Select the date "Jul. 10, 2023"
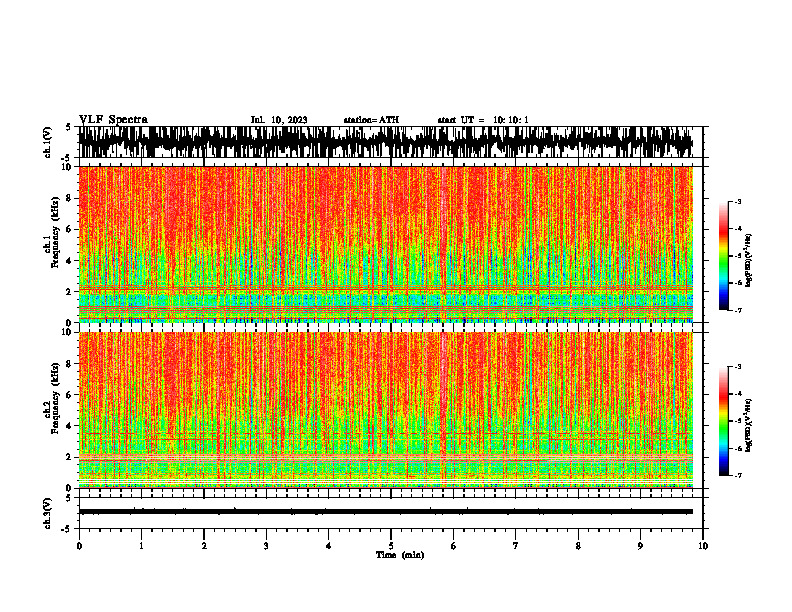Viewport: 792px width, 612px height. click(279, 120)
